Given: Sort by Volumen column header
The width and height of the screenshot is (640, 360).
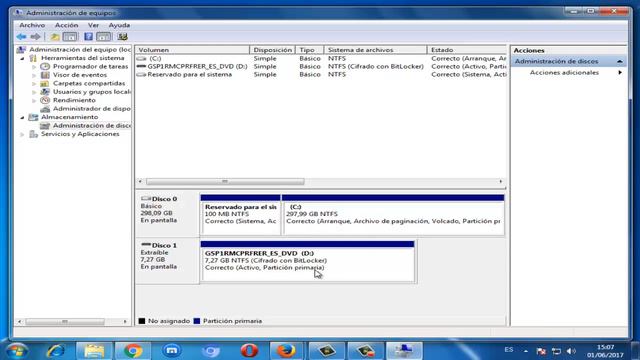Looking at the screenshot, I should [x=192, y=50].
